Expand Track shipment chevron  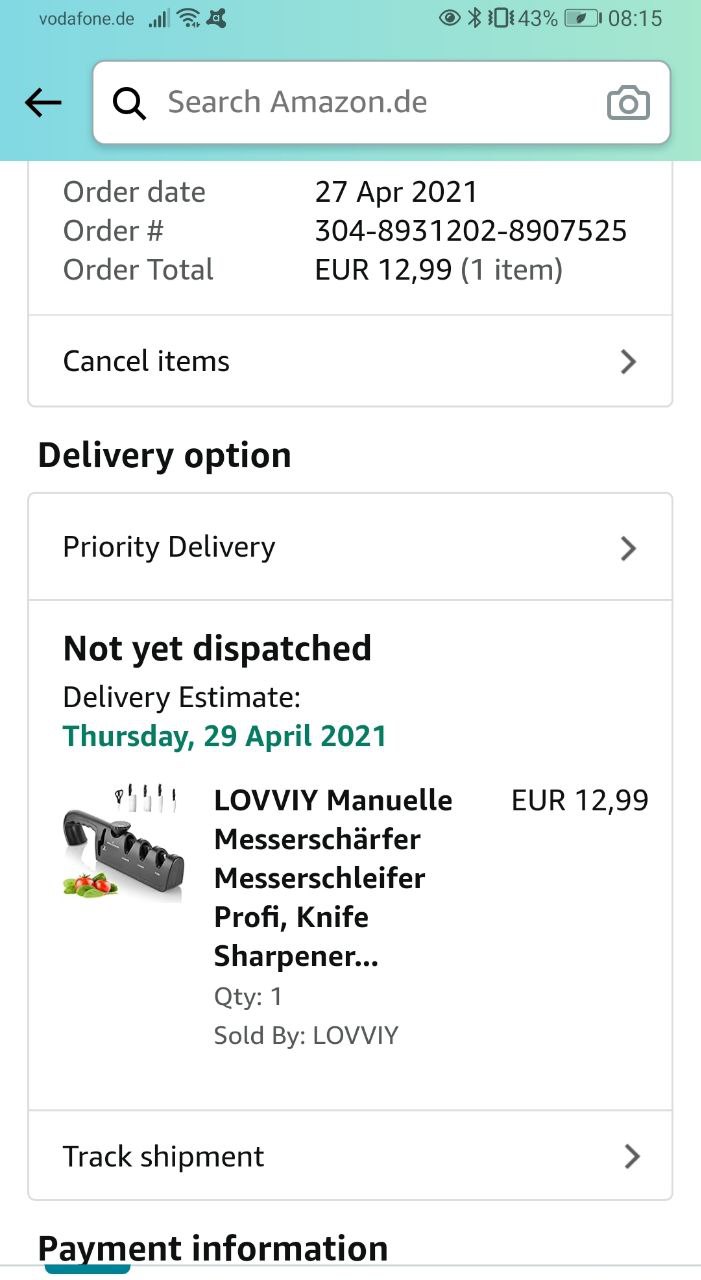point(631,1157)
